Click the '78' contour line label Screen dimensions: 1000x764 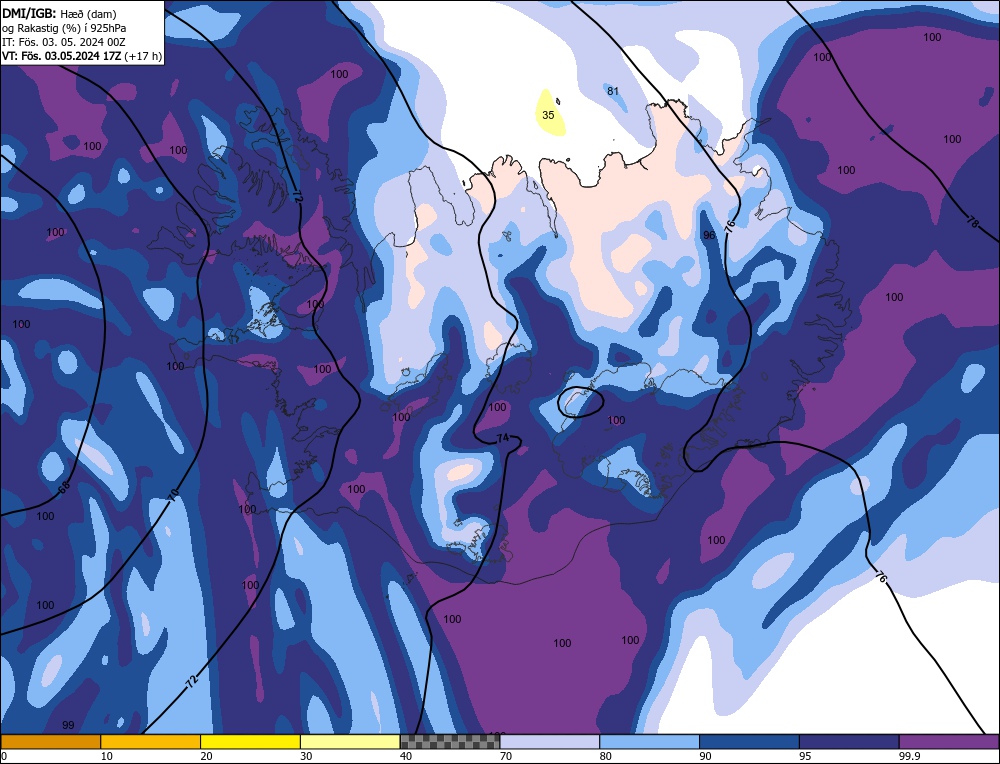point(972,223)
